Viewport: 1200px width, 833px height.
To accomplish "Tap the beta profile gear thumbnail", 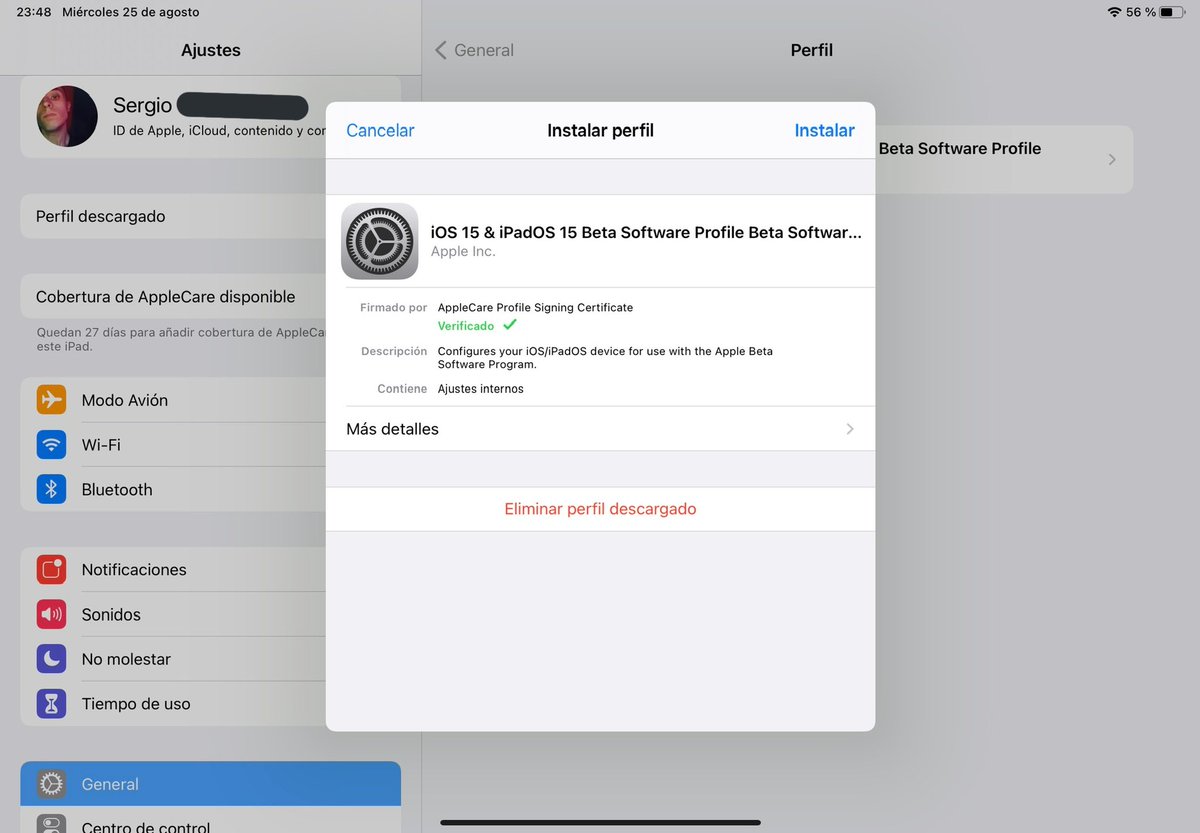I will click(x=380, y=241).
